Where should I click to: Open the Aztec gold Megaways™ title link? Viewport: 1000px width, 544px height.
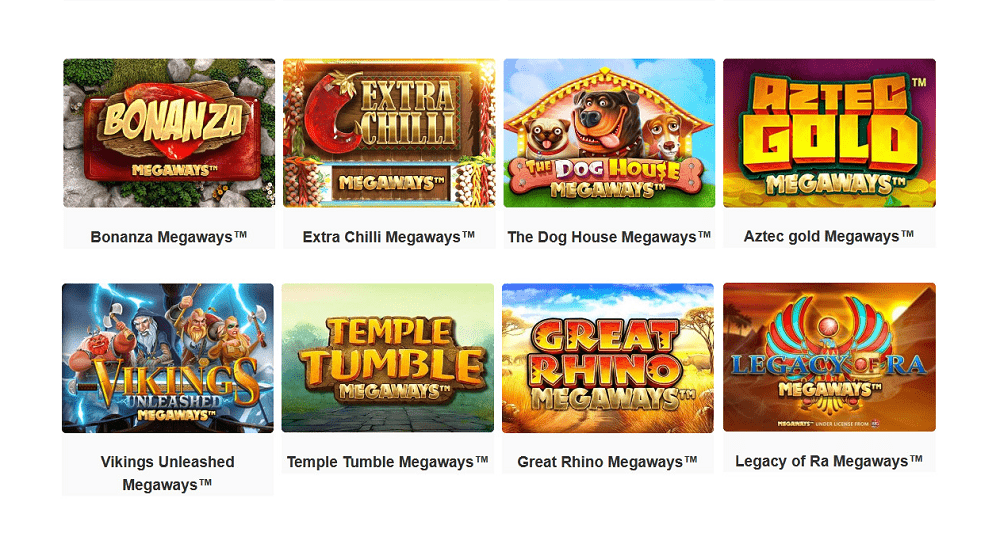(x=829, y=237)
